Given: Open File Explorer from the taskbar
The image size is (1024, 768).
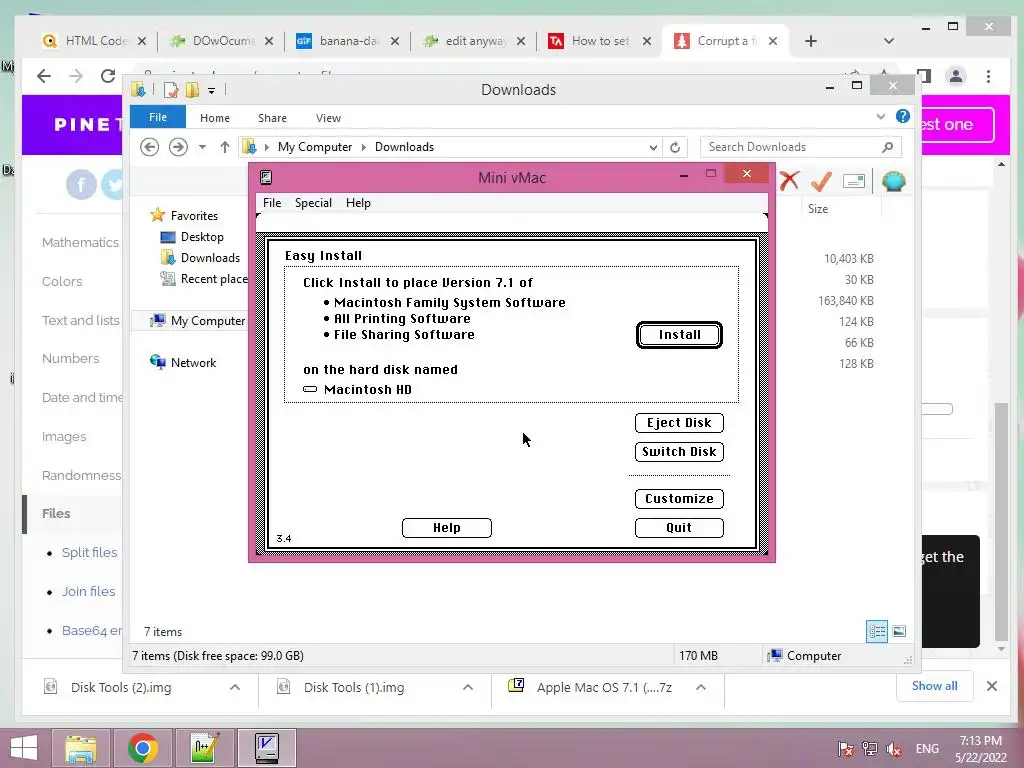Looking at the screenshot, I should pyautogui.click(x=81, y=748).
